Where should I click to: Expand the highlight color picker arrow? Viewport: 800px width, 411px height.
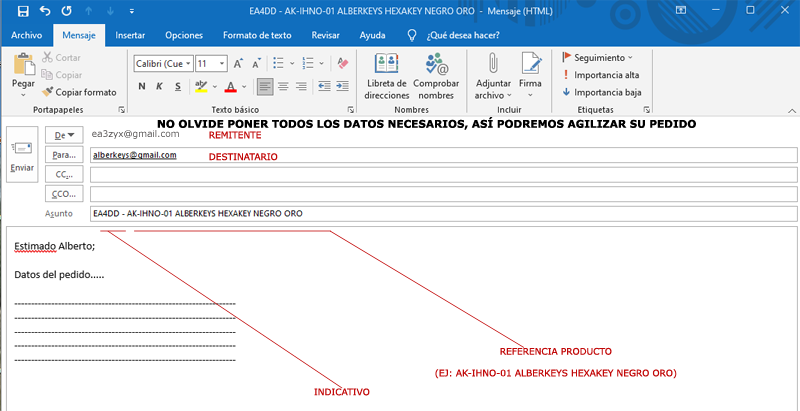[x=215, y=87]
